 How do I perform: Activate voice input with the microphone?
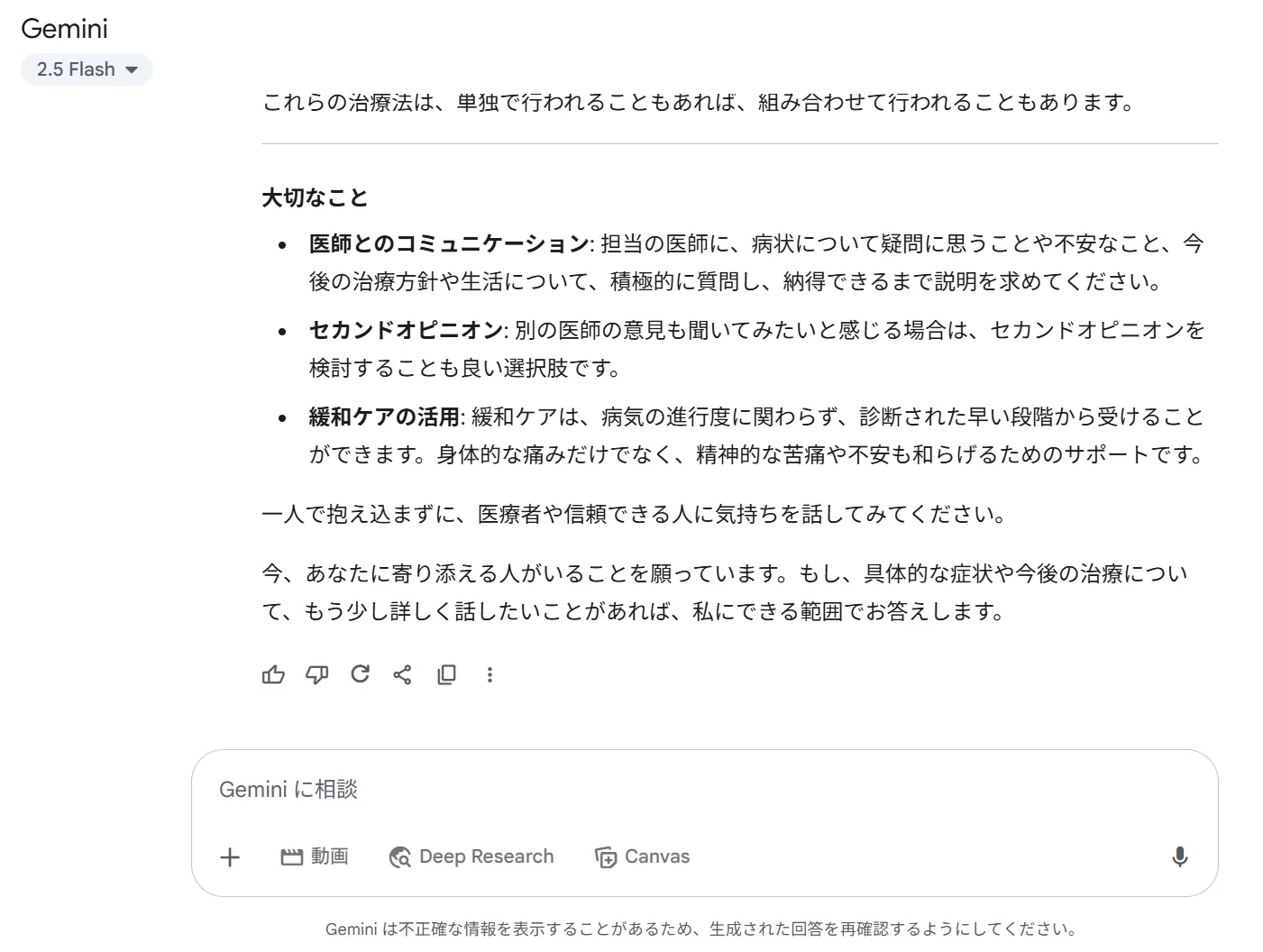pos(1182,857)
